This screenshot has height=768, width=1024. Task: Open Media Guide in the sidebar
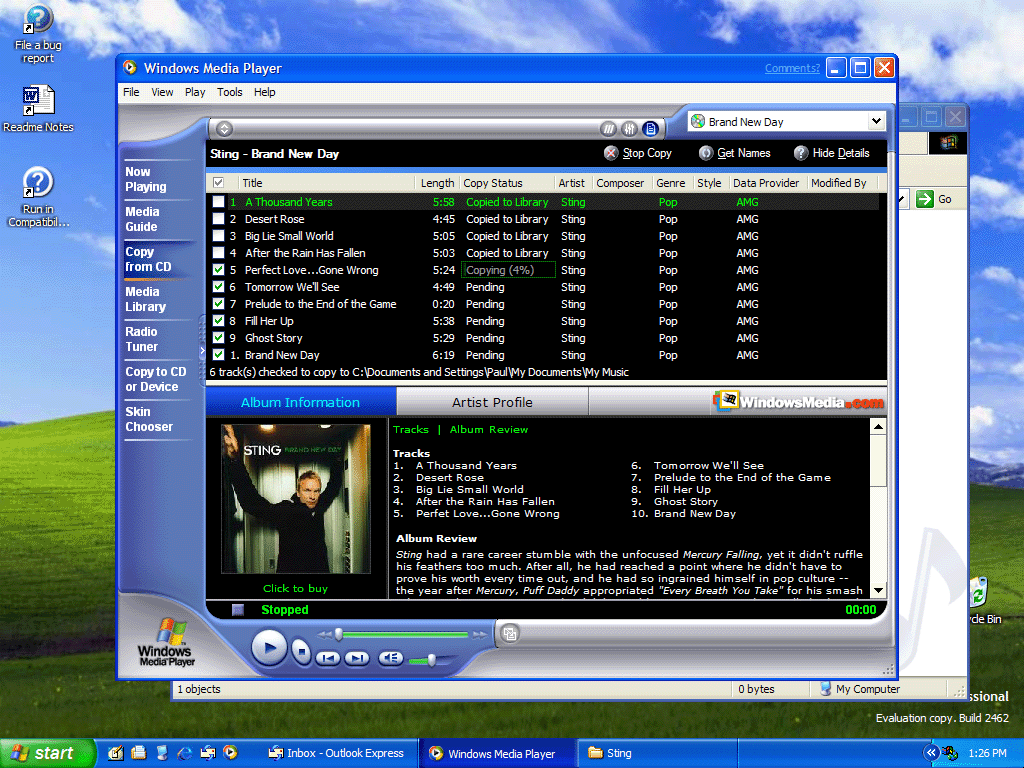(142, 219)
